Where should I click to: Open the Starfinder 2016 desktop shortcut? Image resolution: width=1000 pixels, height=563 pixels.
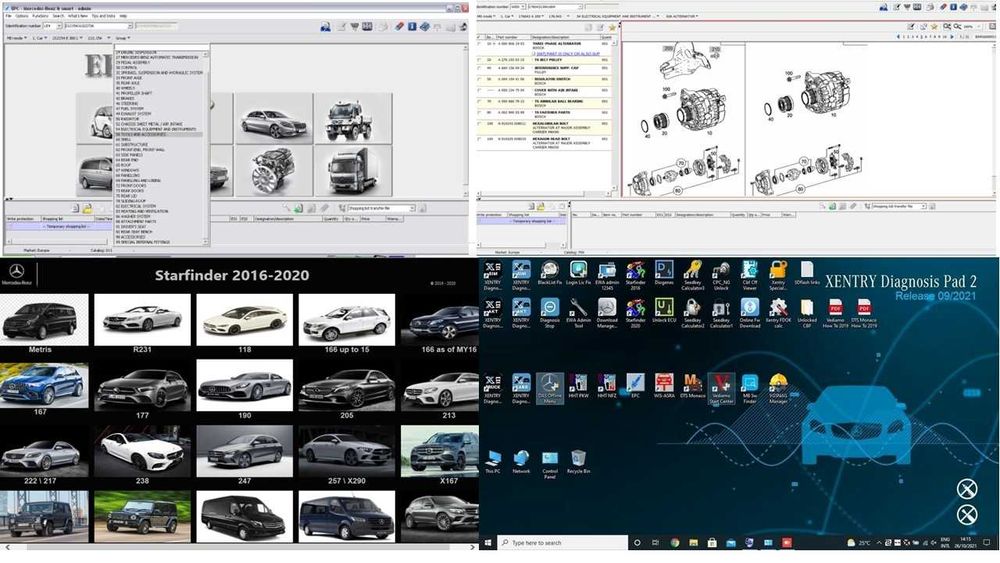coord(635,275)
